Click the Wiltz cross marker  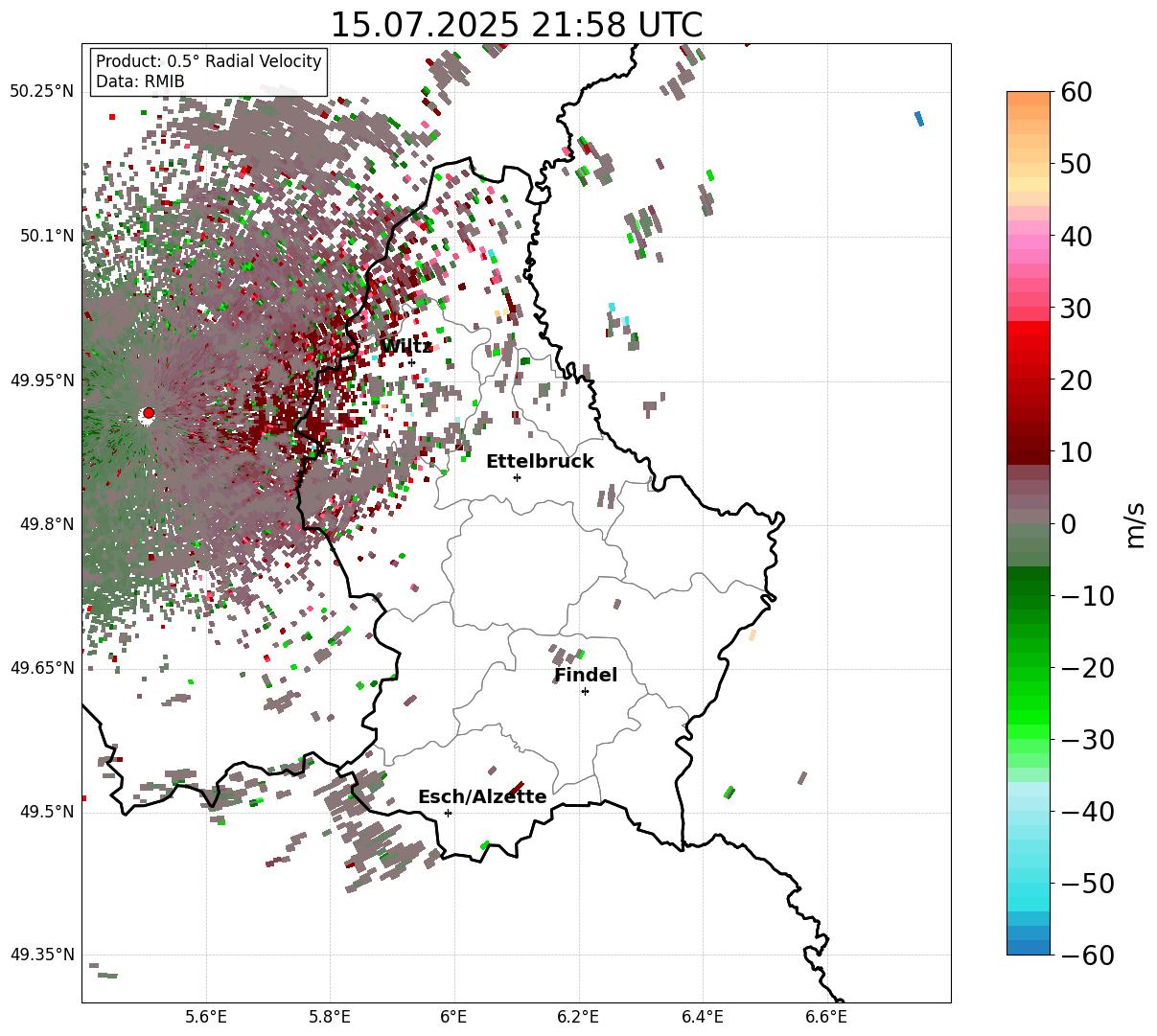coord(411,362)
